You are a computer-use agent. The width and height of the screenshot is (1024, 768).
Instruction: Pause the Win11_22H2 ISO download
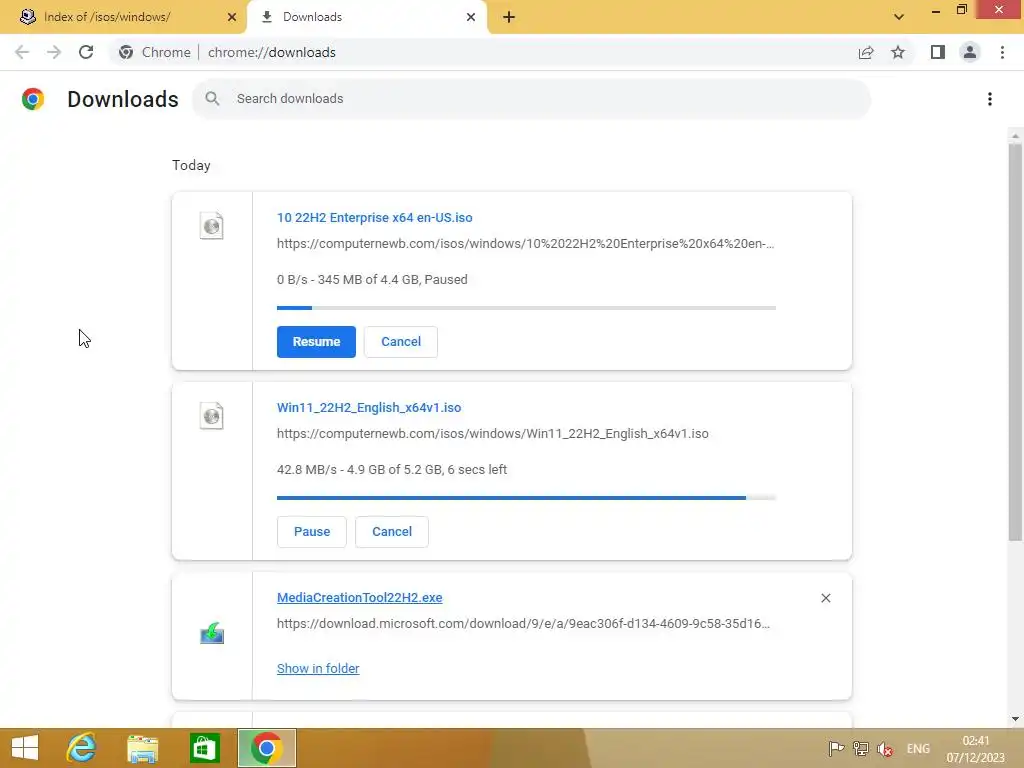(x=312, y=532)
